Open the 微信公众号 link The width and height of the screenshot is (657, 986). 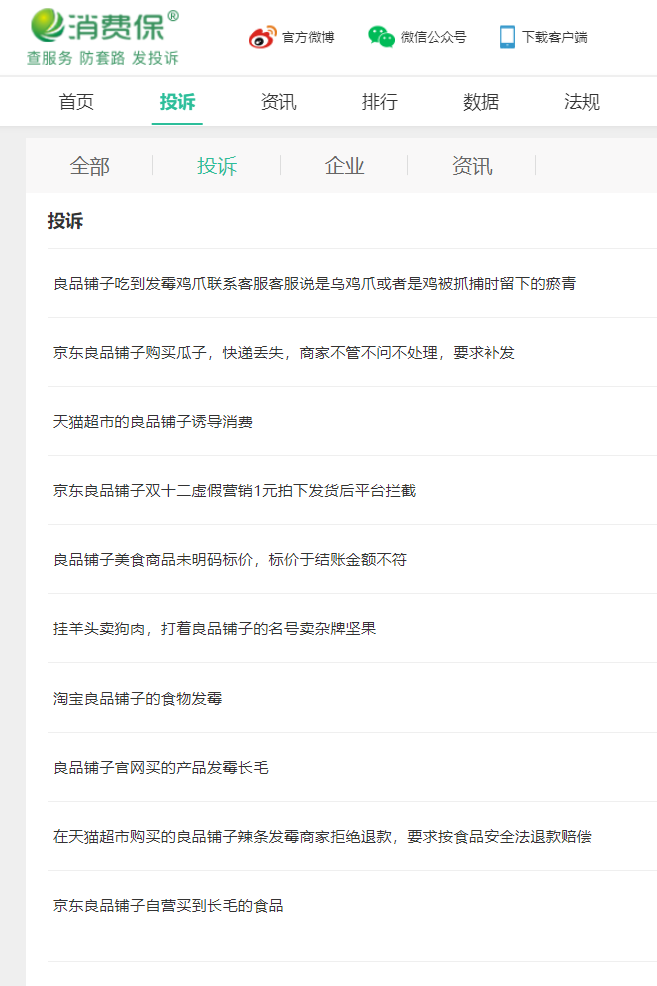coord(434,38)
